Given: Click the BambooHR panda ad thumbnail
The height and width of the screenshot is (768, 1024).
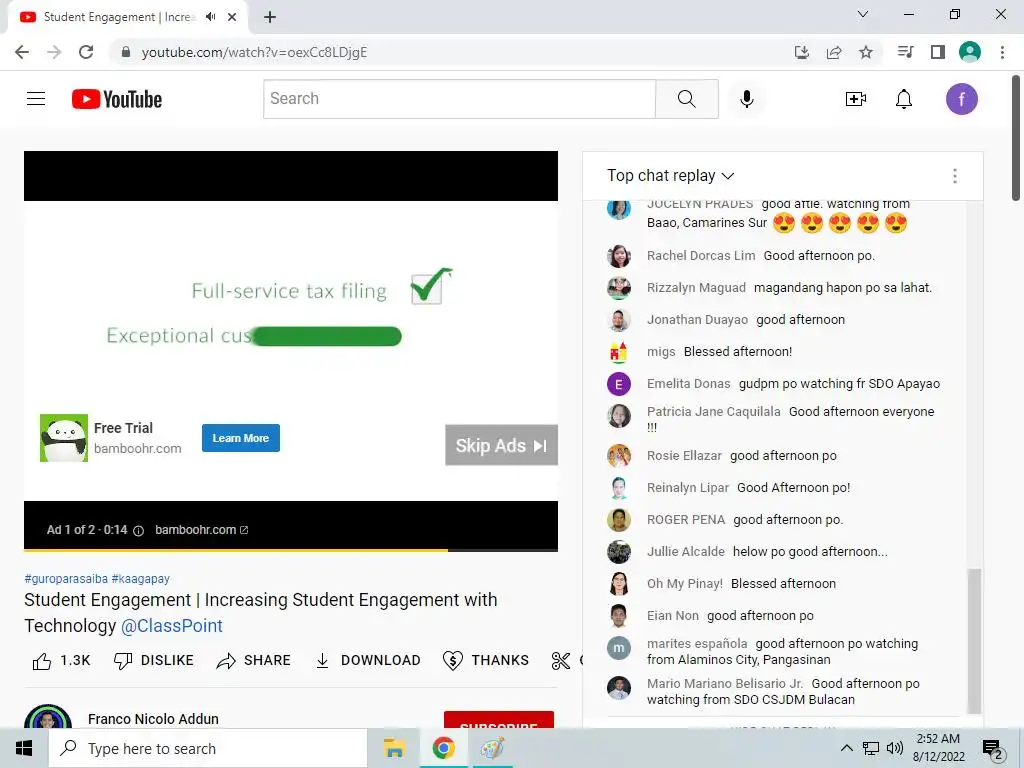Looking at the screenshot, I should pos(63,438).
